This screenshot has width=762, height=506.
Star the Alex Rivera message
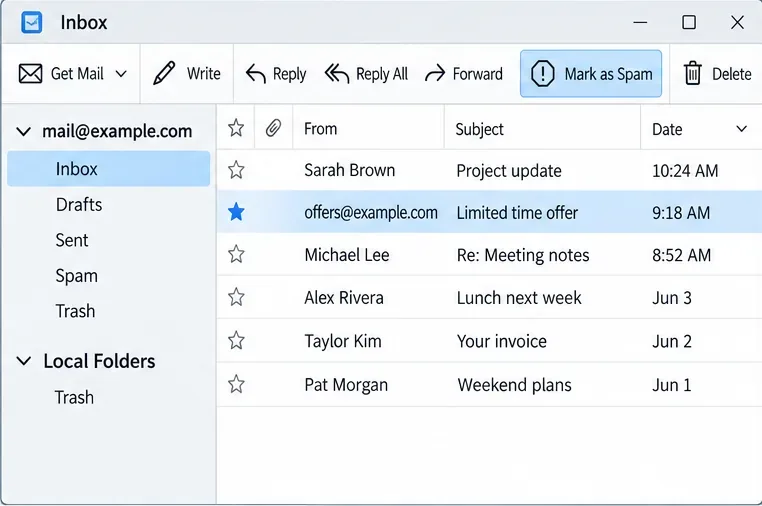pos(236,297)
